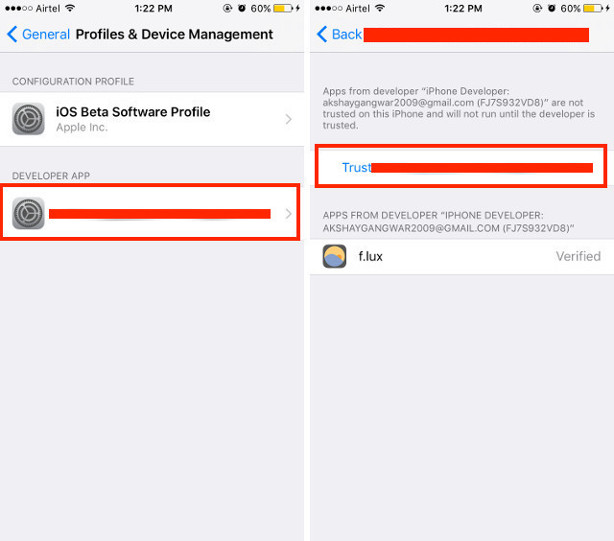Expand iOS Beta Software Profile row chevron
Viewport: 614px width, 541px height.
point(289,119)
